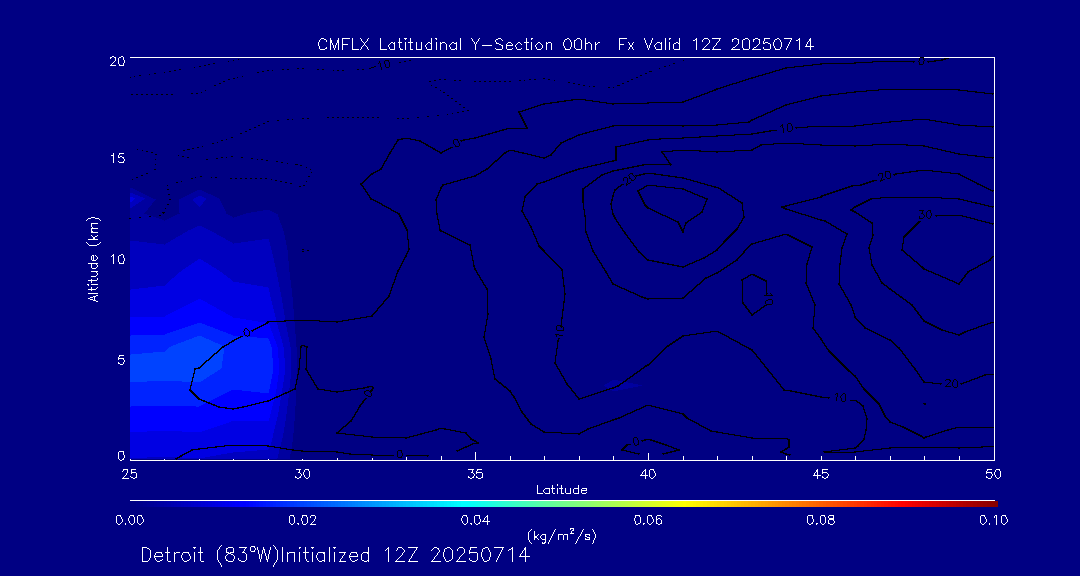Screen dimensions: 1080x576
Task: Click the colorbar value 0.08
Action: coord(821,520)
